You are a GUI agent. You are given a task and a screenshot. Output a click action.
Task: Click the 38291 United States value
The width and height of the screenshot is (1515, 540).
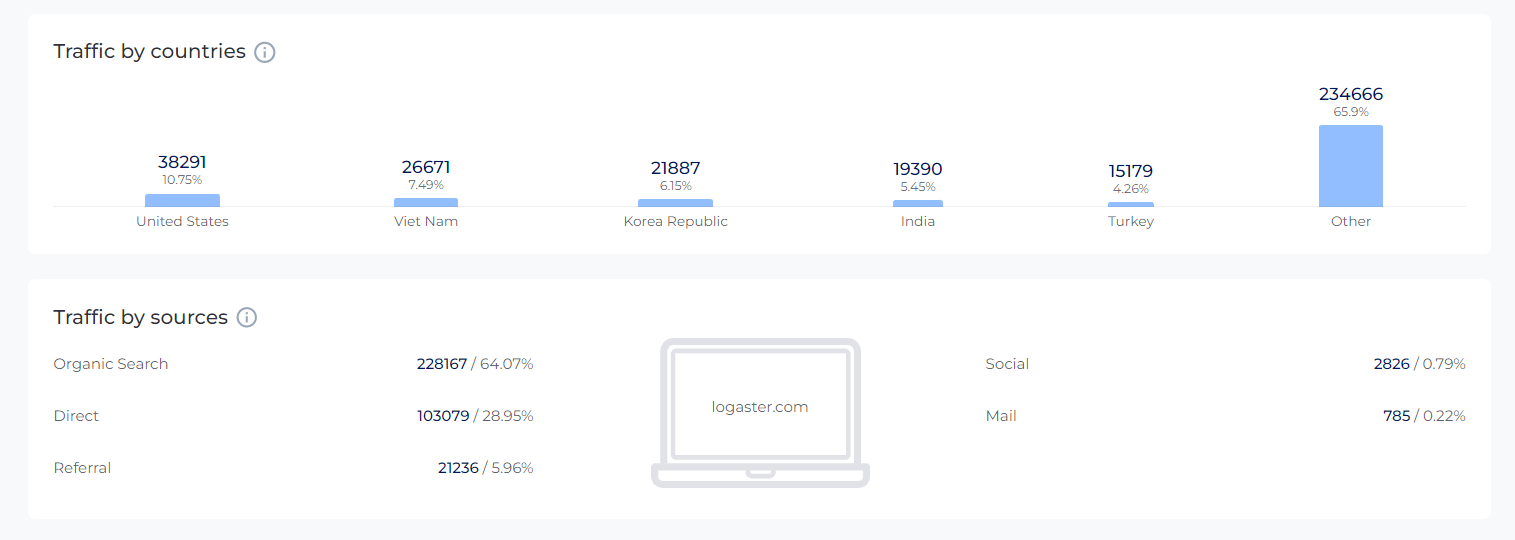(x=182, y=161)
